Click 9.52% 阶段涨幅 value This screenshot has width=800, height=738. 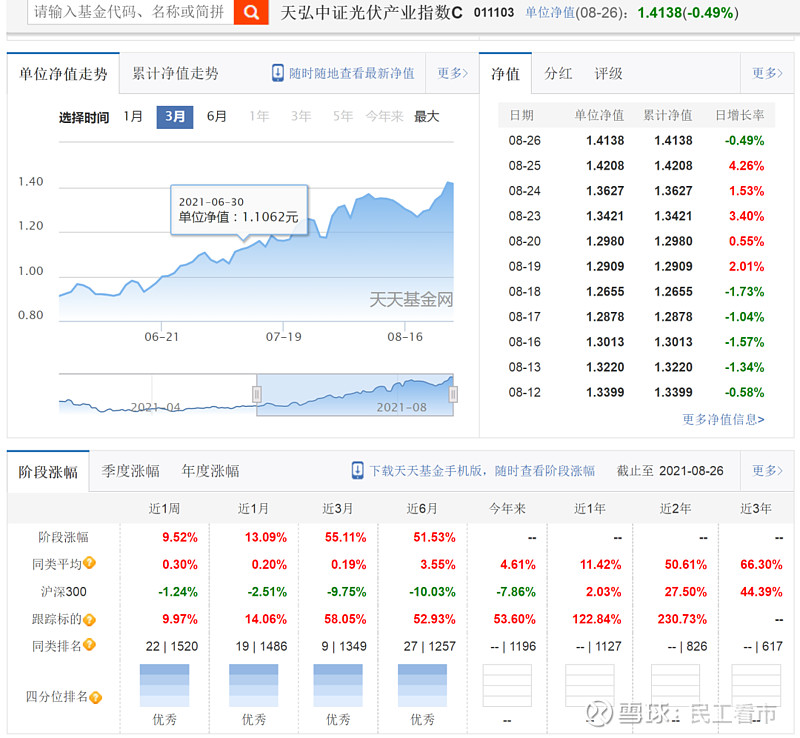tap(180, 537)
